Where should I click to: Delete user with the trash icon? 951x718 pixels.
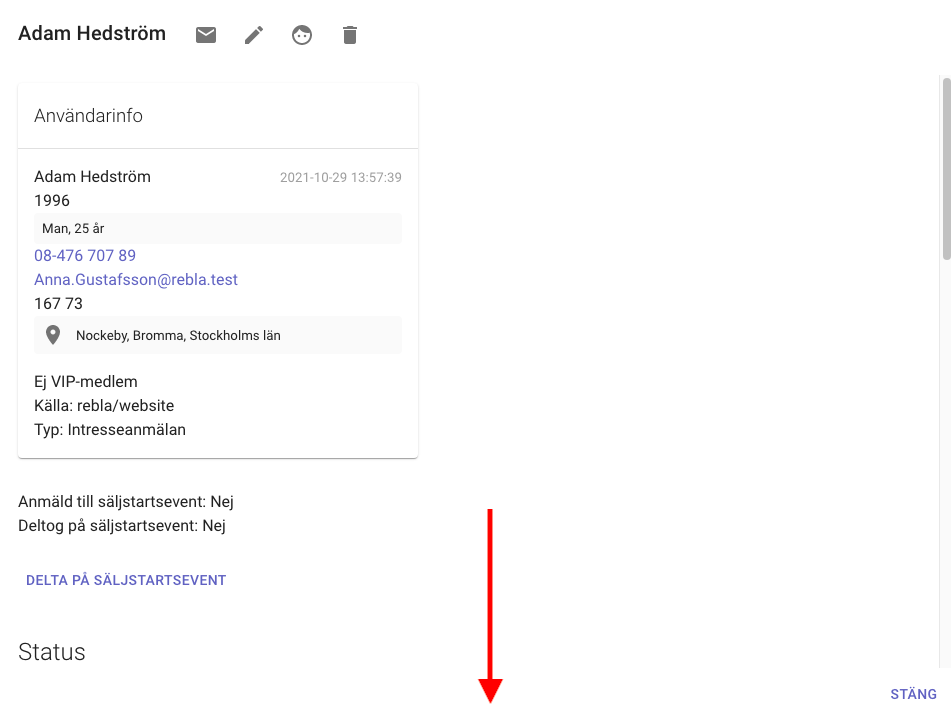349,35
